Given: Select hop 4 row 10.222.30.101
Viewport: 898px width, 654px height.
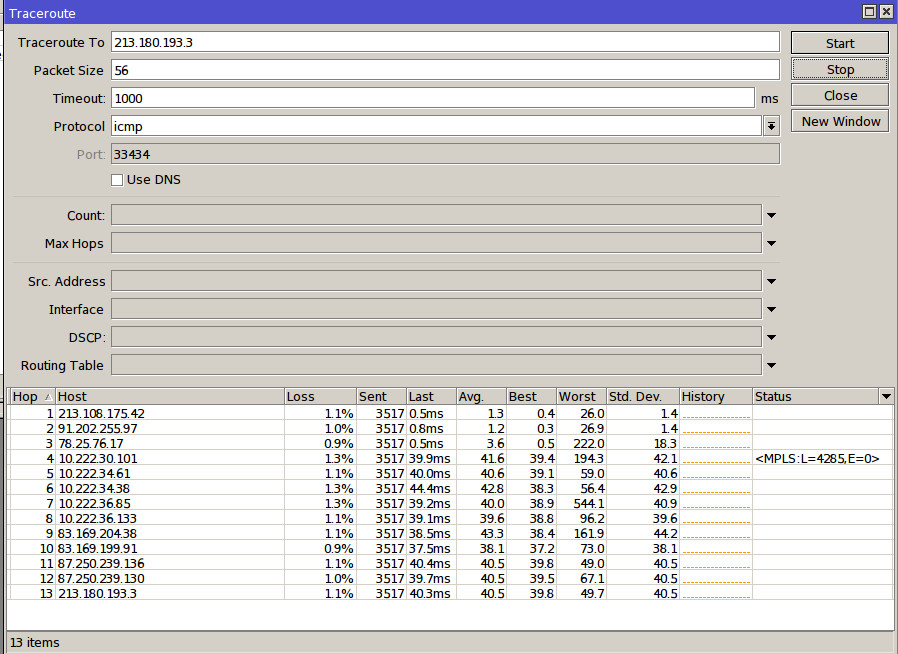Looking at the screenshot, I should pos(98,459).
